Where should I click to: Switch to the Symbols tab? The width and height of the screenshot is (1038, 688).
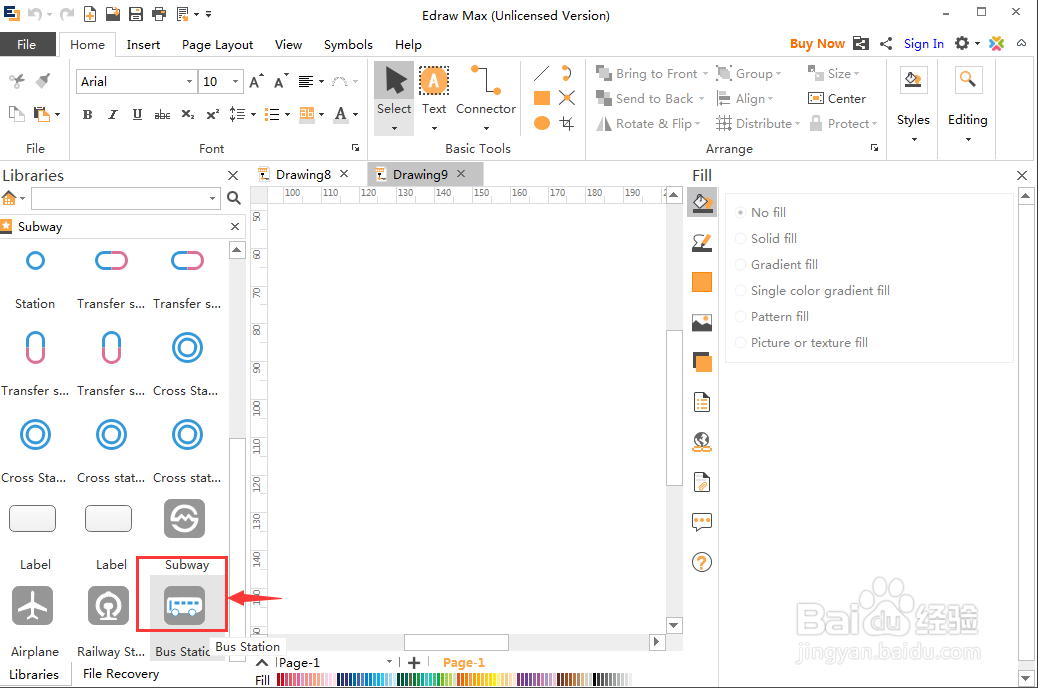[x=348, y=44]
